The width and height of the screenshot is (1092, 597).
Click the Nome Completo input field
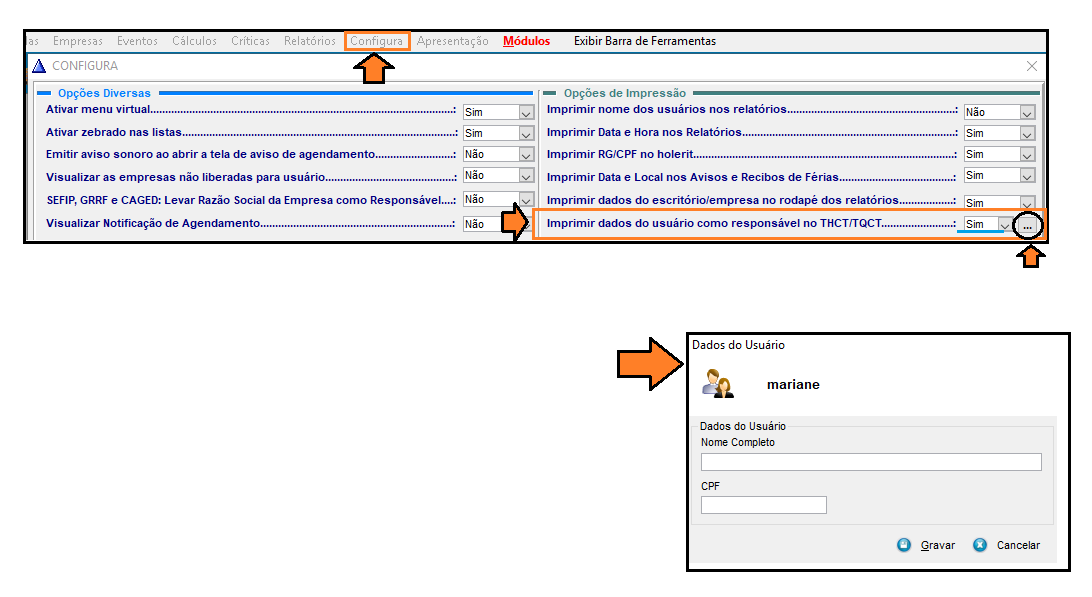(x=871, y=462)
